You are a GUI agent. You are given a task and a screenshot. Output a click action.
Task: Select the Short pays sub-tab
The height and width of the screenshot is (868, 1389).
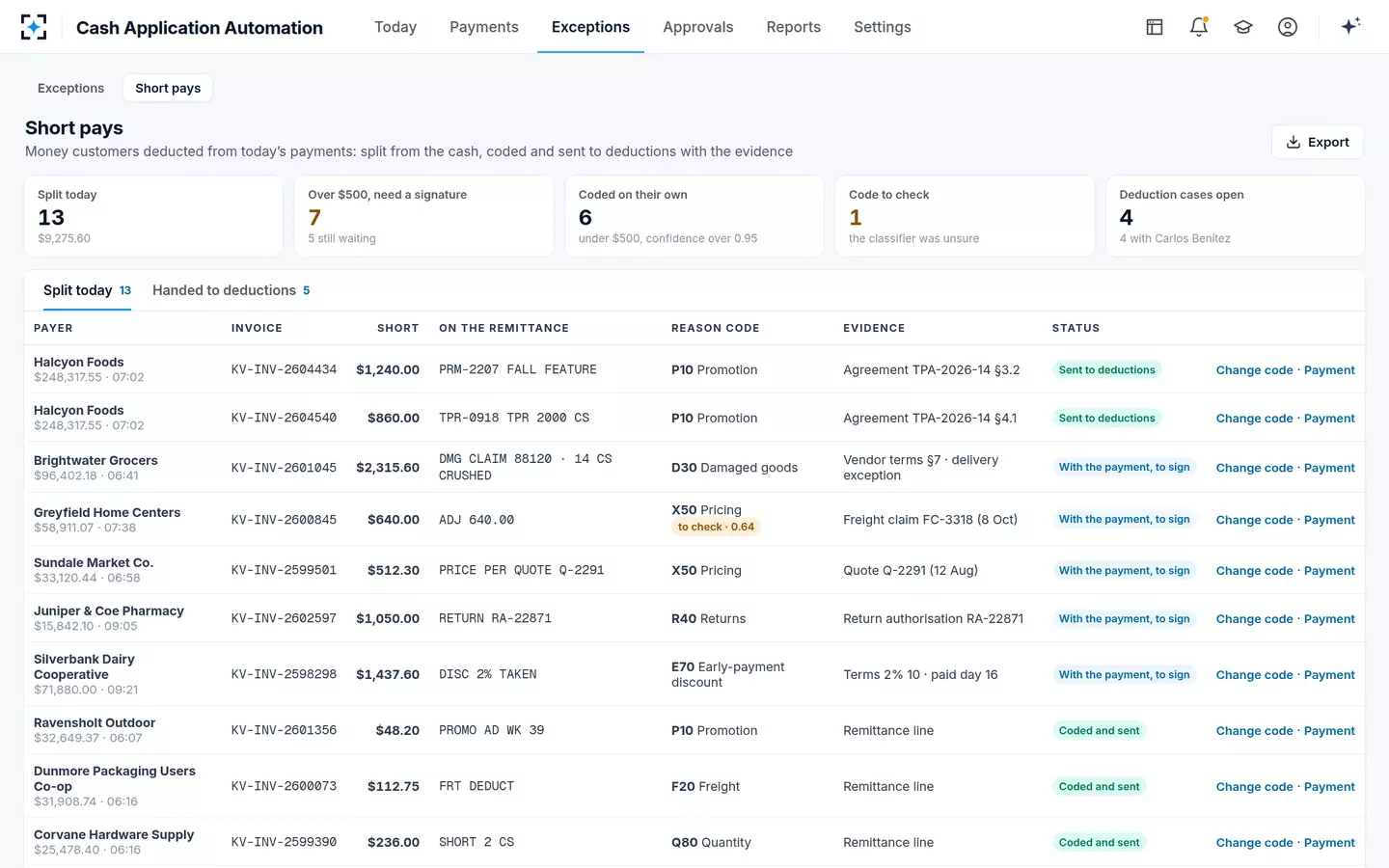pos(168,88)
